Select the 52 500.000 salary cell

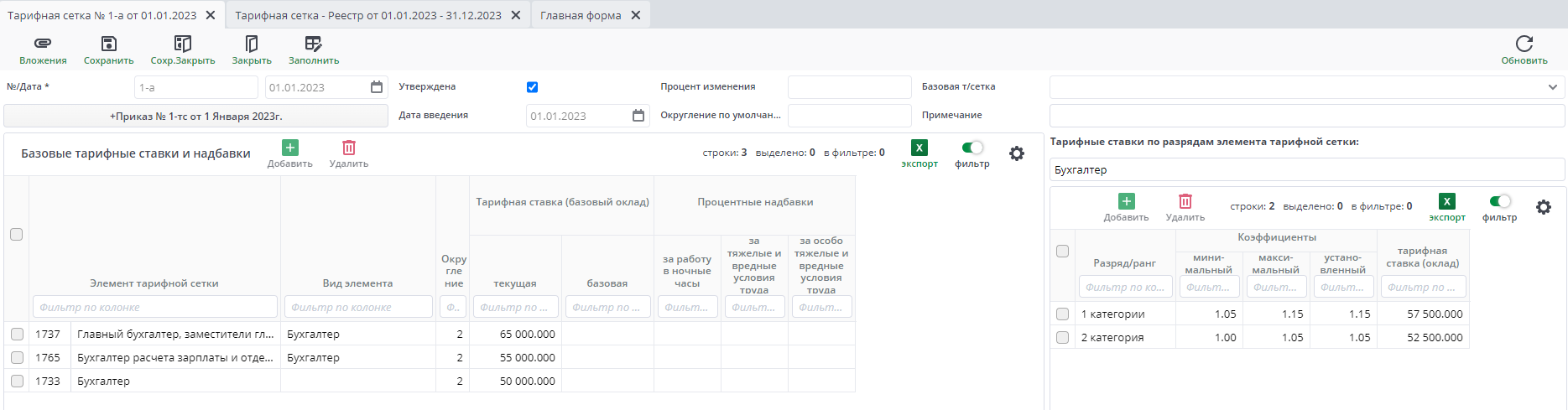click(1423, 337)
